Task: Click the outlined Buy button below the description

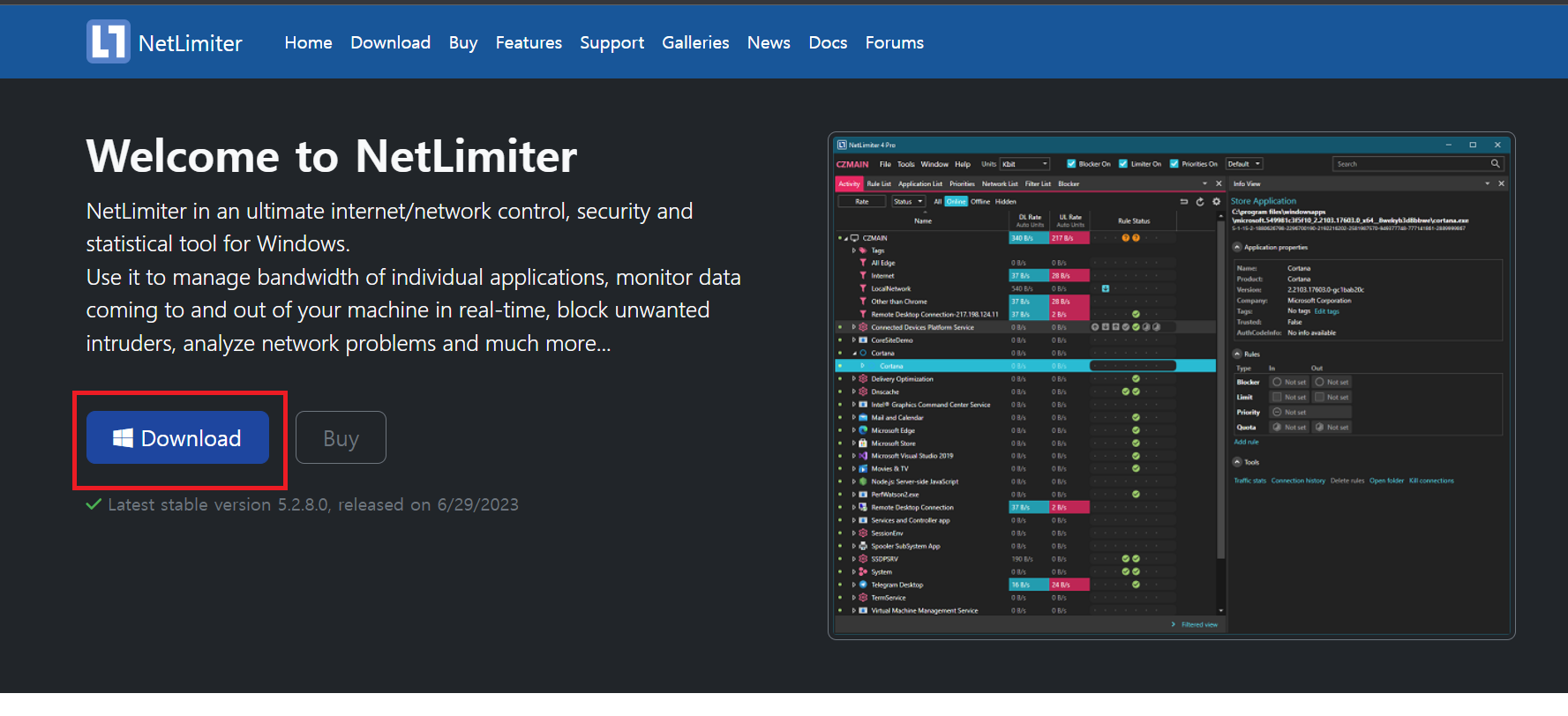Action: [x=341, y=437]
